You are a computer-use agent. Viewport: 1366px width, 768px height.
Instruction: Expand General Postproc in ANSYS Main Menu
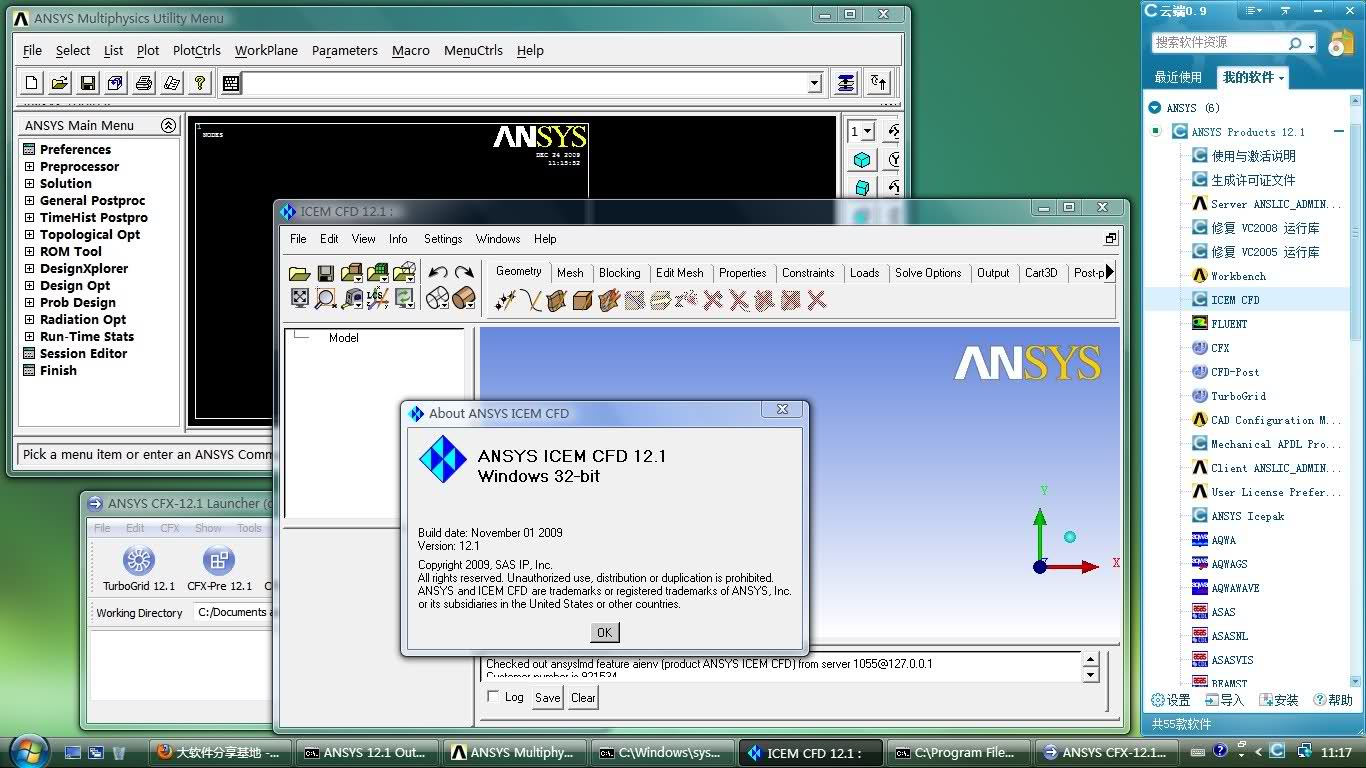click(30, 201)
